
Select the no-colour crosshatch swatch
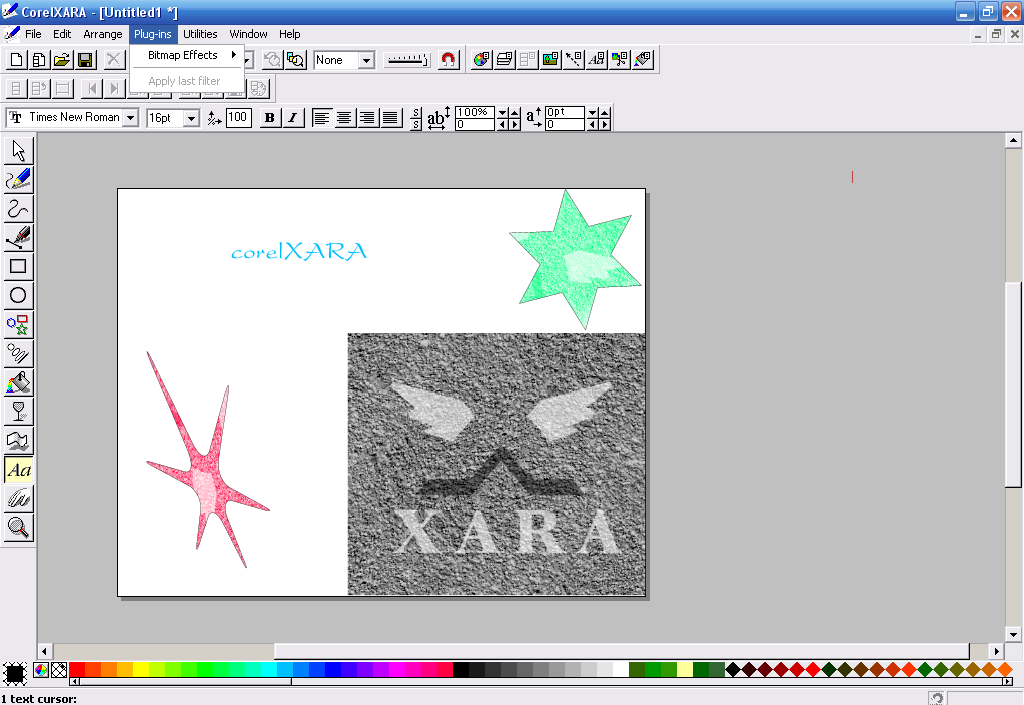[x=59, y=670]
